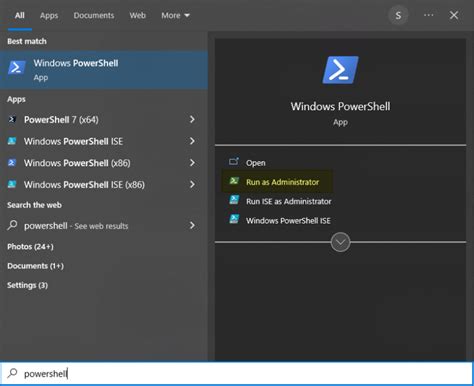
Task: Switch to the Documents tab
Action: 94,15
